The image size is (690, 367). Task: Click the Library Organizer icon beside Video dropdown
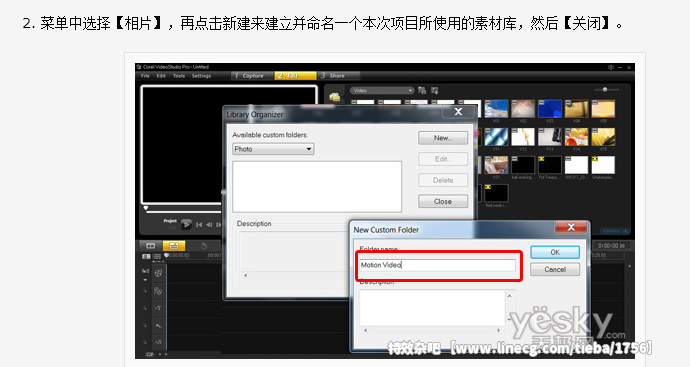pyautogui.click(x=422, y=90)
